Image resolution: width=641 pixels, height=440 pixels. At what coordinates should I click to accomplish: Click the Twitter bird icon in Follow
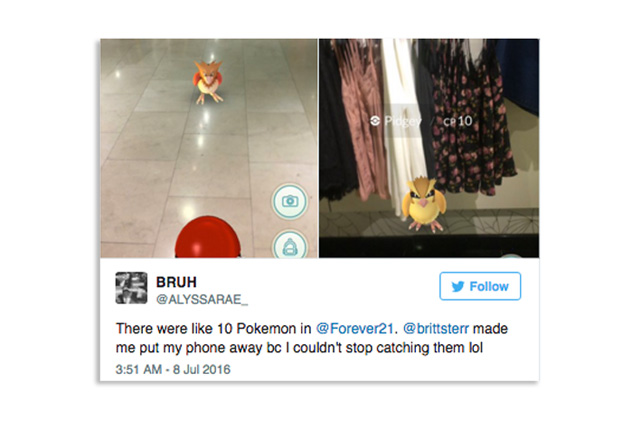pos(458,286)
